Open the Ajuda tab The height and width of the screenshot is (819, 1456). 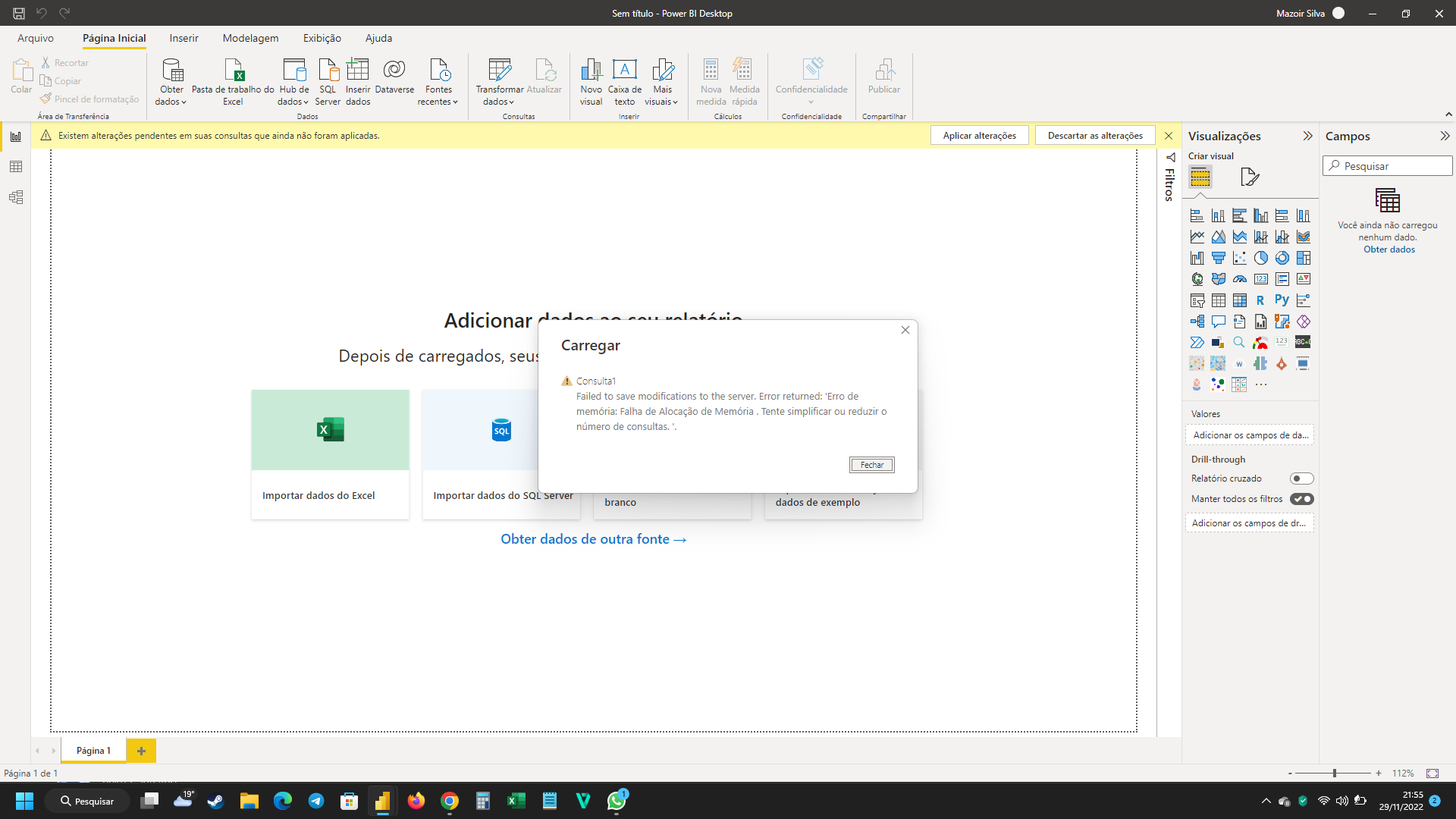pos(378,38)
